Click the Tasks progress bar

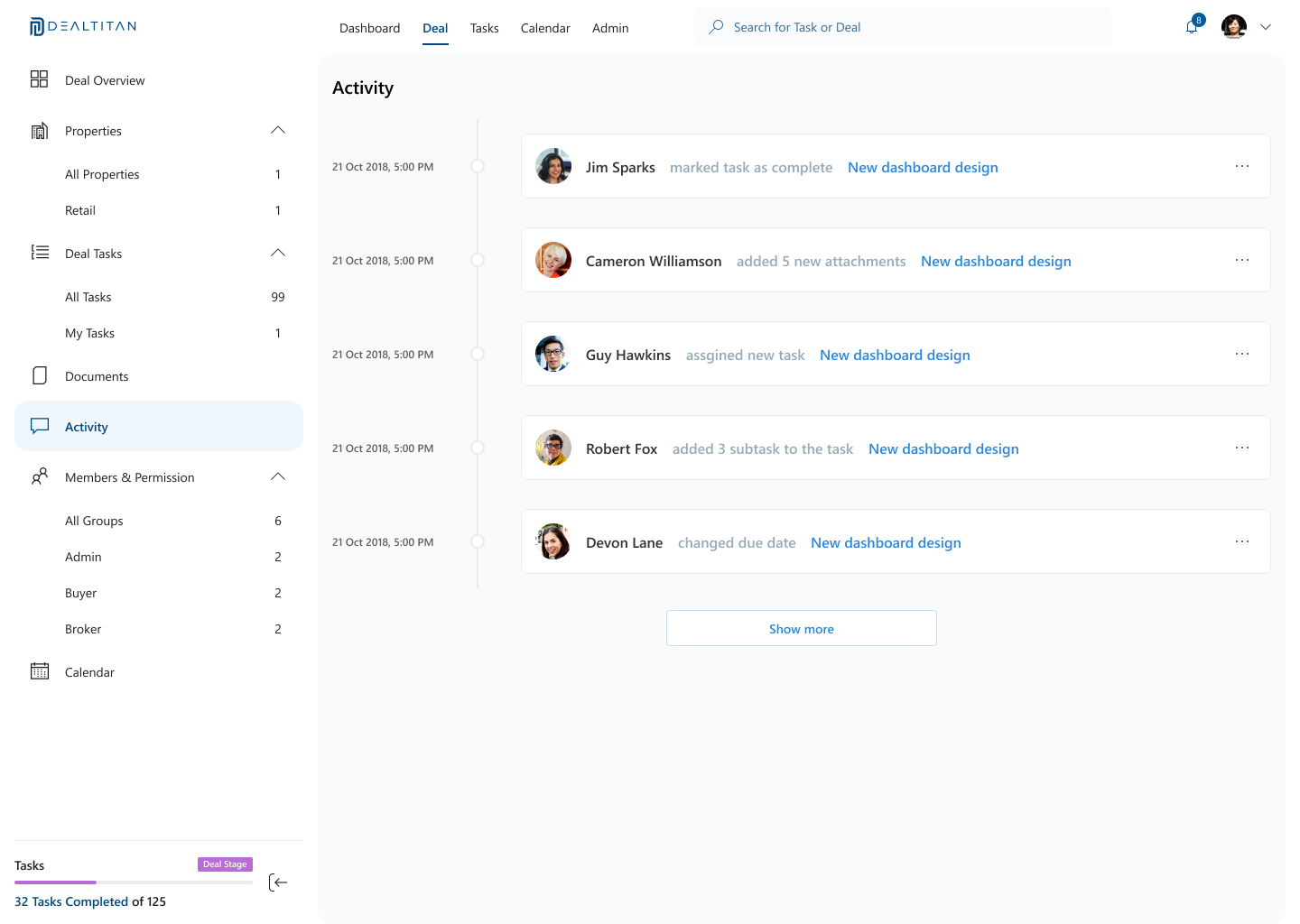point(134,882)
